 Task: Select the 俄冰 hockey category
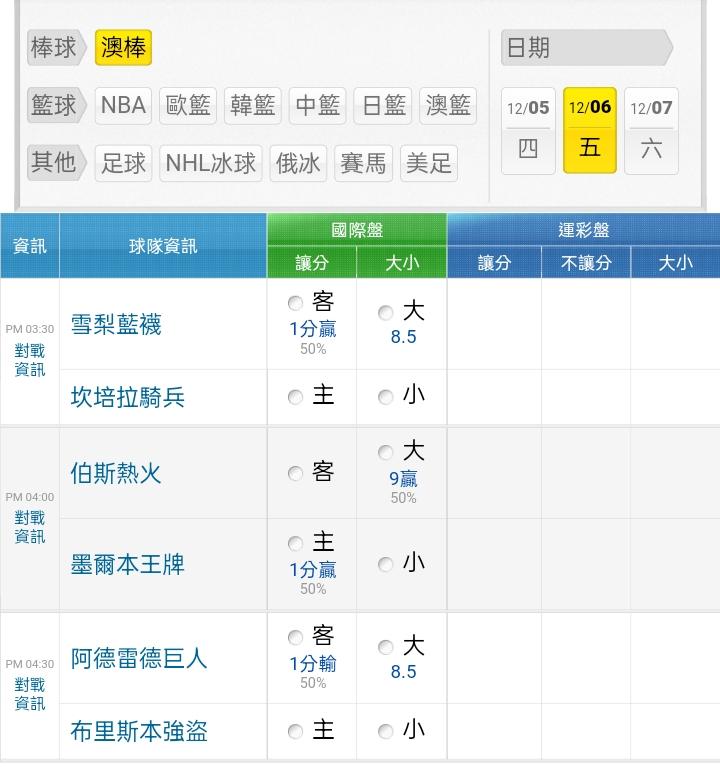(x=298, y=163)
